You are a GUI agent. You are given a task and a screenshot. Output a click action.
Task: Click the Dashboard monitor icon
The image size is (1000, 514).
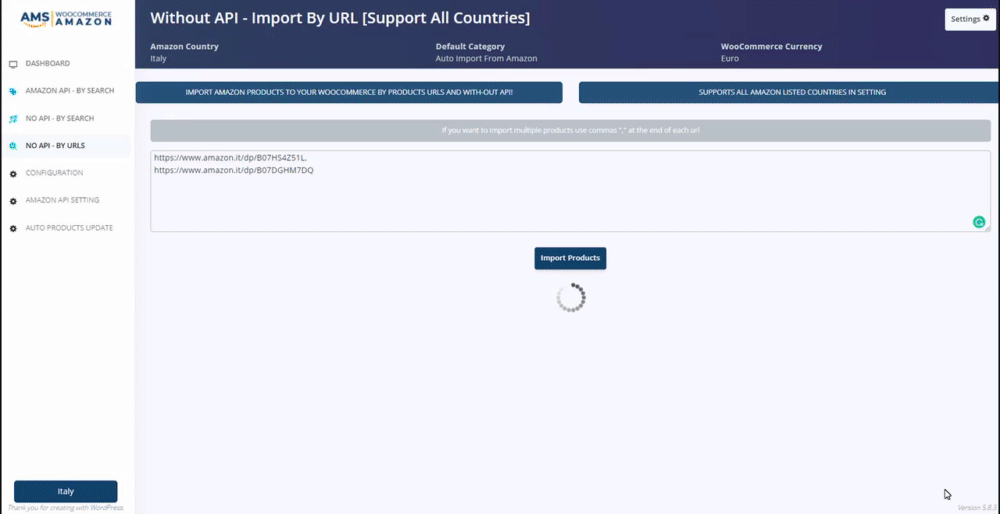[x=13, y=64]
